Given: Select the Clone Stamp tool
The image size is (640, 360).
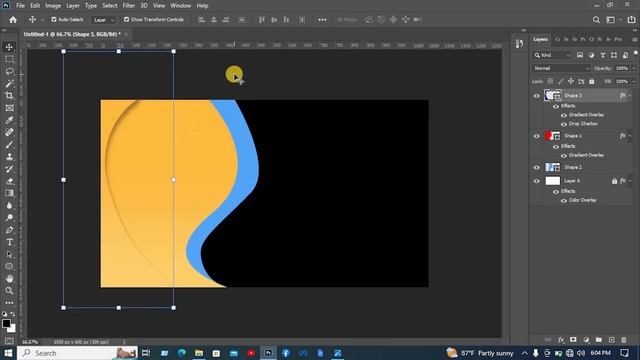Looking at the screenshot, I should click(x=9, y=157).
